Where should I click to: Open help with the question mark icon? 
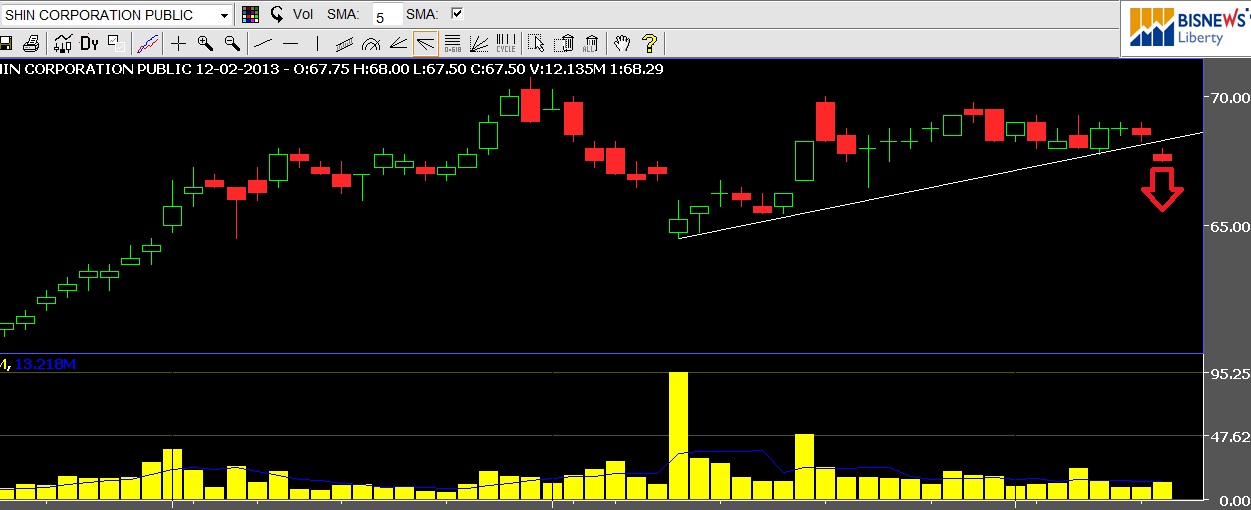pos(649,43)
